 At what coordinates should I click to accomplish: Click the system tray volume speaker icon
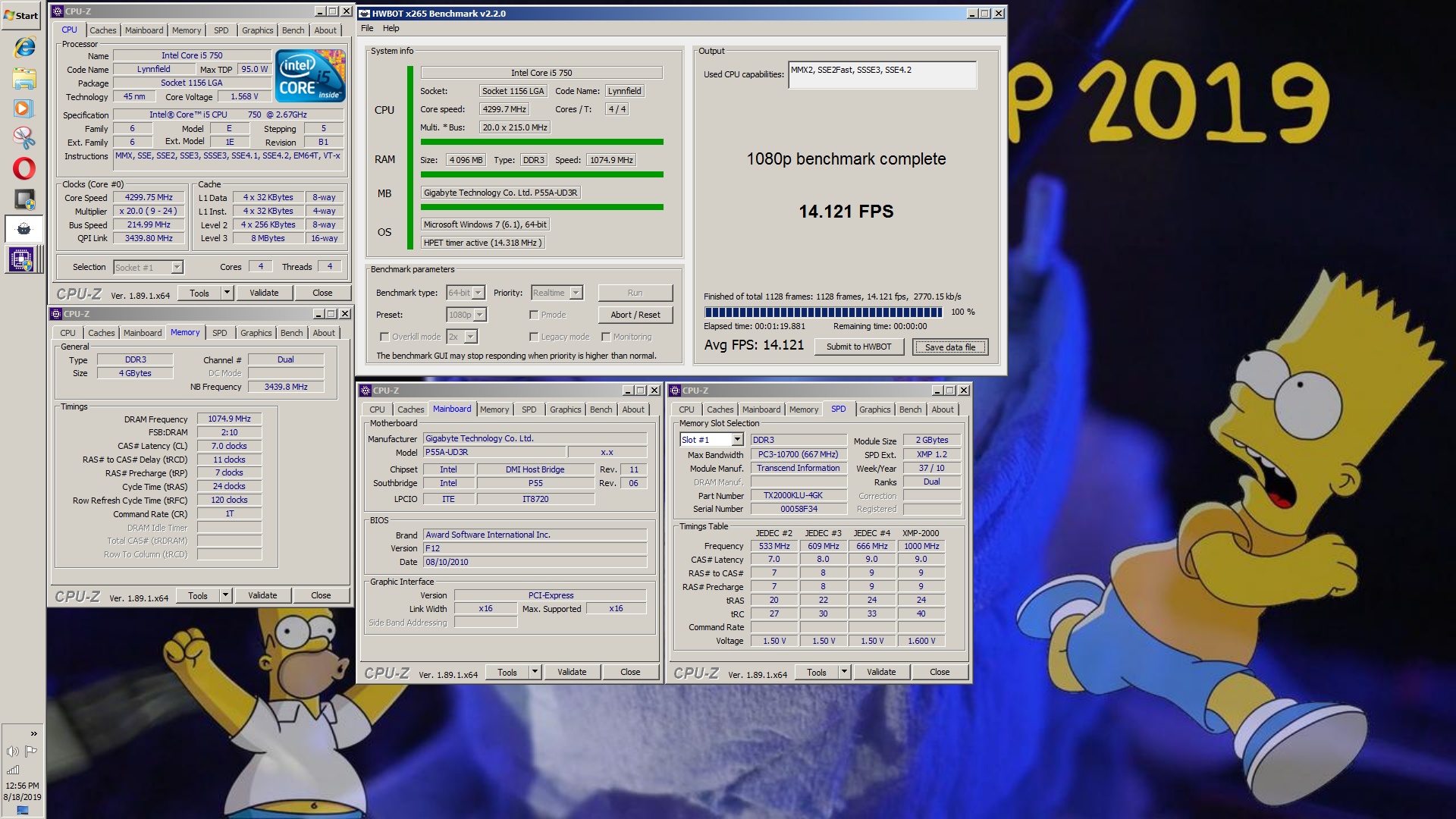pos(12,751)
